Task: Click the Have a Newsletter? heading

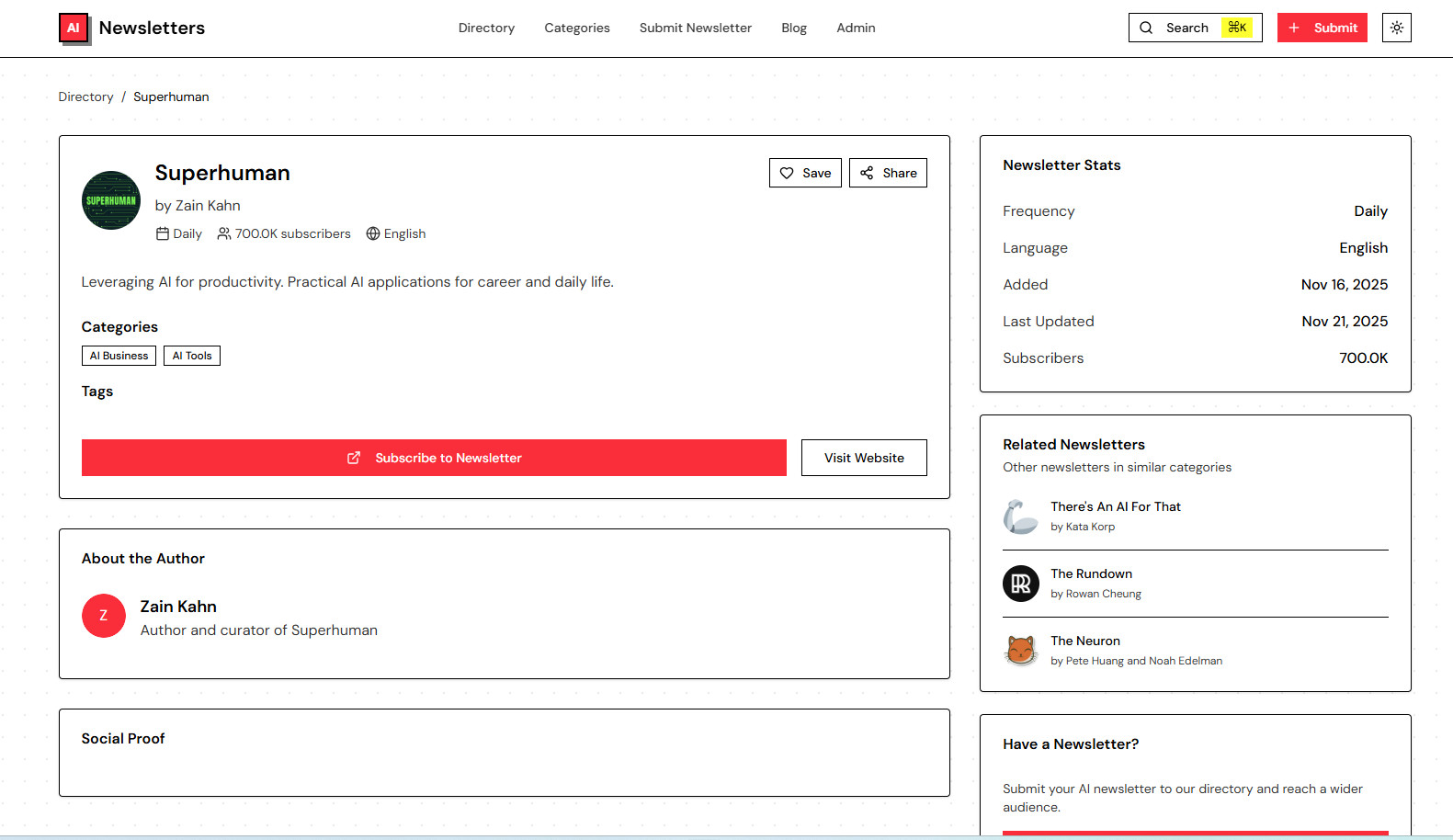Action: tap(1071, 744)
